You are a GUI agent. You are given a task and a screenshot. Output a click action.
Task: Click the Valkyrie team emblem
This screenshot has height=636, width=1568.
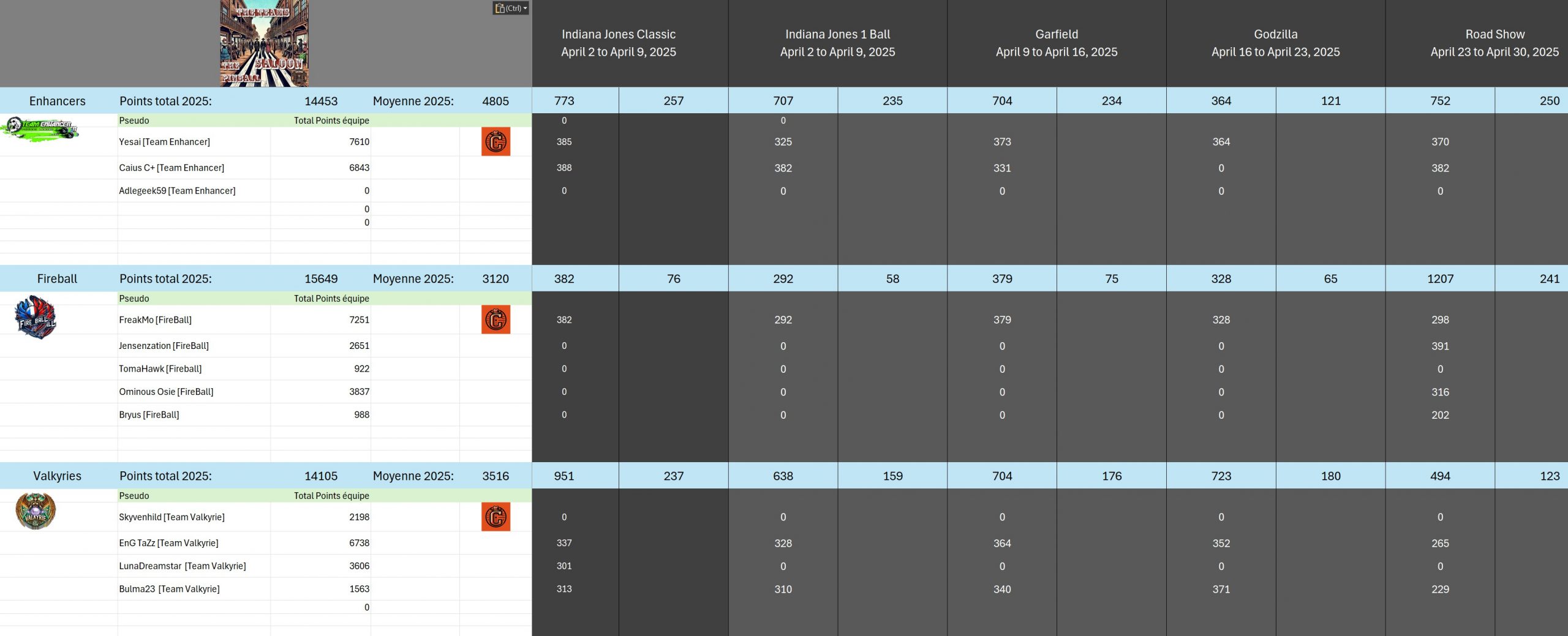(x=36, y=511)
